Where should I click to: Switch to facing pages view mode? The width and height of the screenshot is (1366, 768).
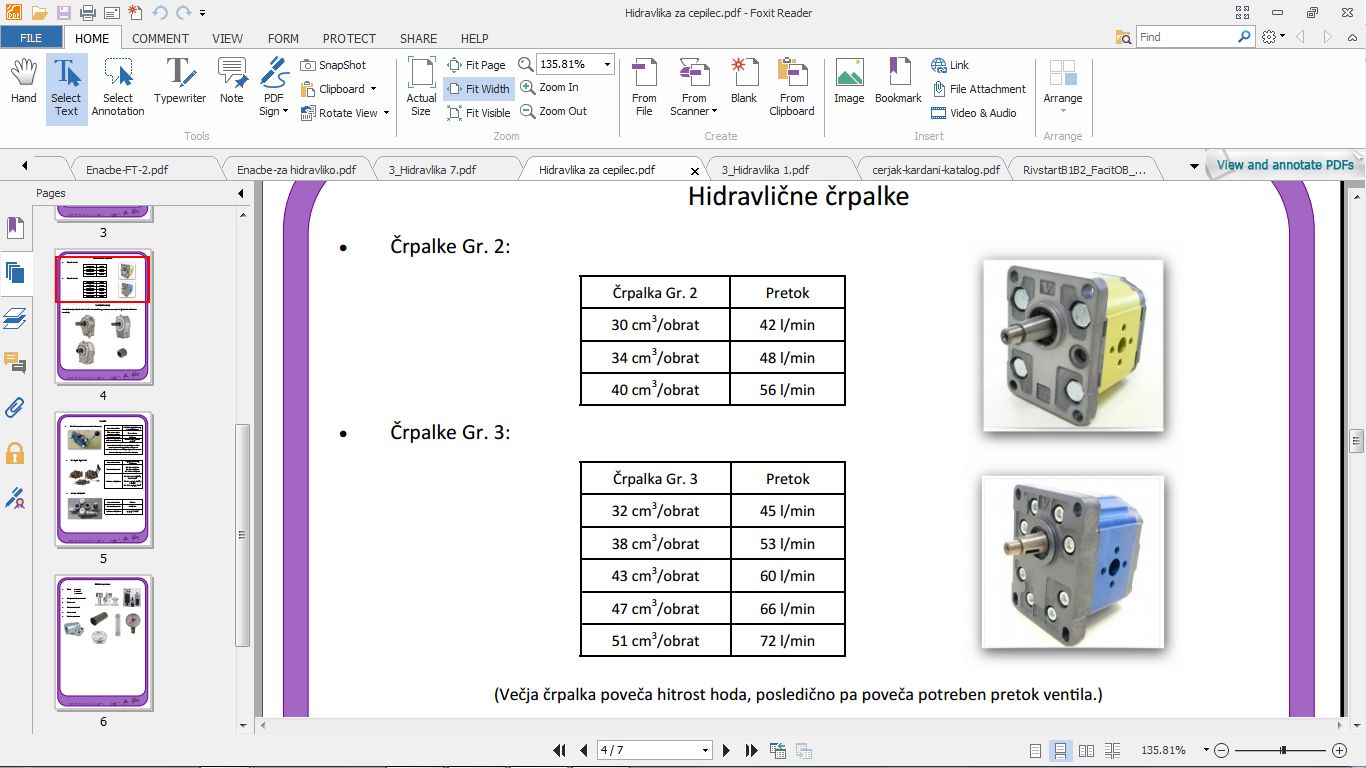pyautogui.click(x=1086, y=750)
